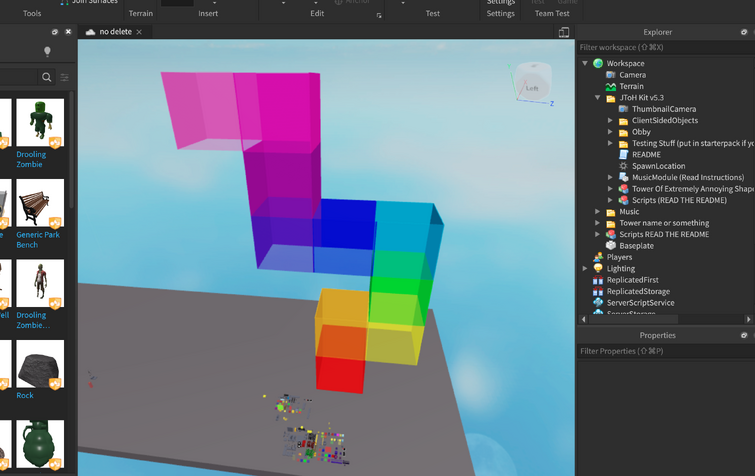Click the Filter Properties input field
The width and height of the screenshot is (755, 476).
tap(666, 351)
